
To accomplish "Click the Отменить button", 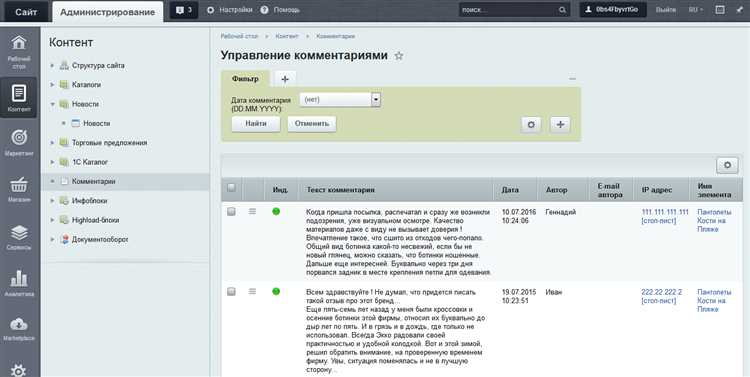I will (x=312, y=123).
